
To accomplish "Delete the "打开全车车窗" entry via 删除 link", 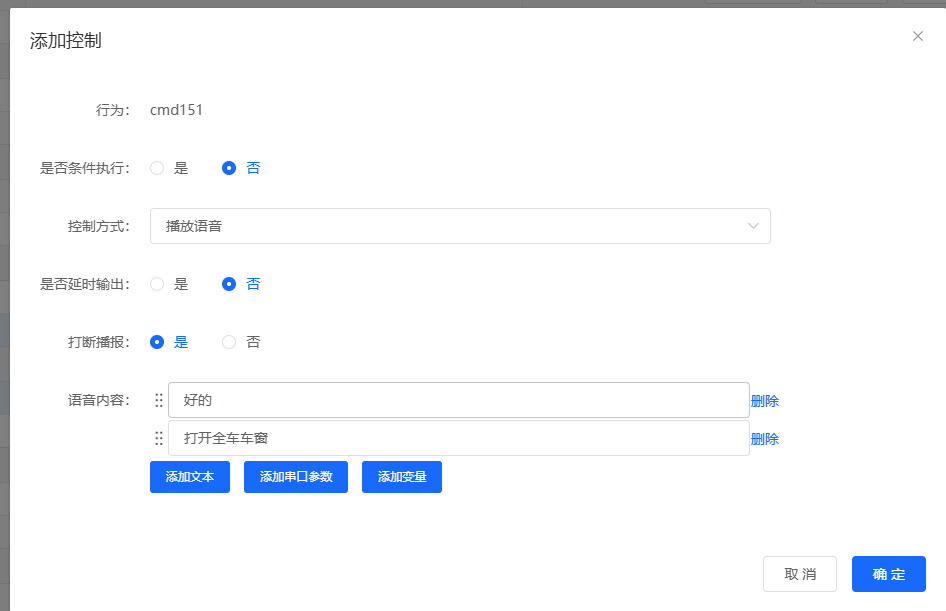I will click(764, 438).
